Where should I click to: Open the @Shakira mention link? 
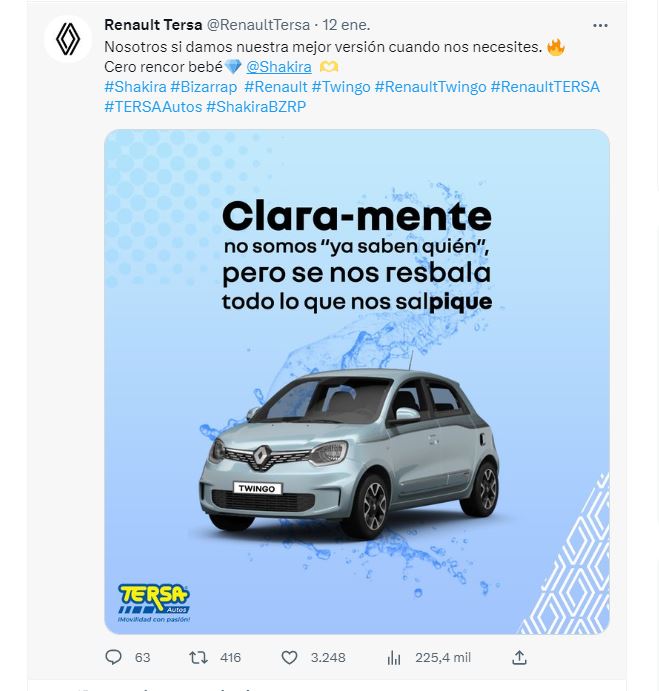click(279, 67)
